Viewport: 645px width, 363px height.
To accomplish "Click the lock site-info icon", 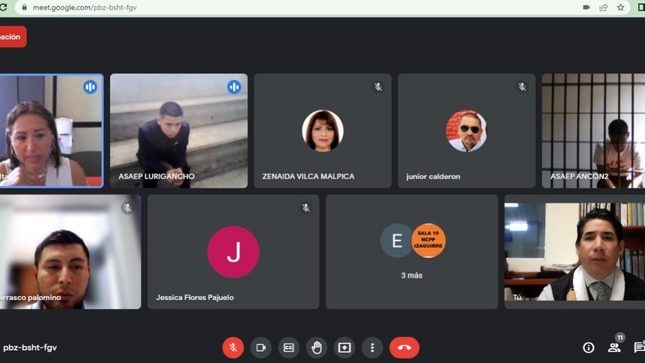I will tap(24, 7).
